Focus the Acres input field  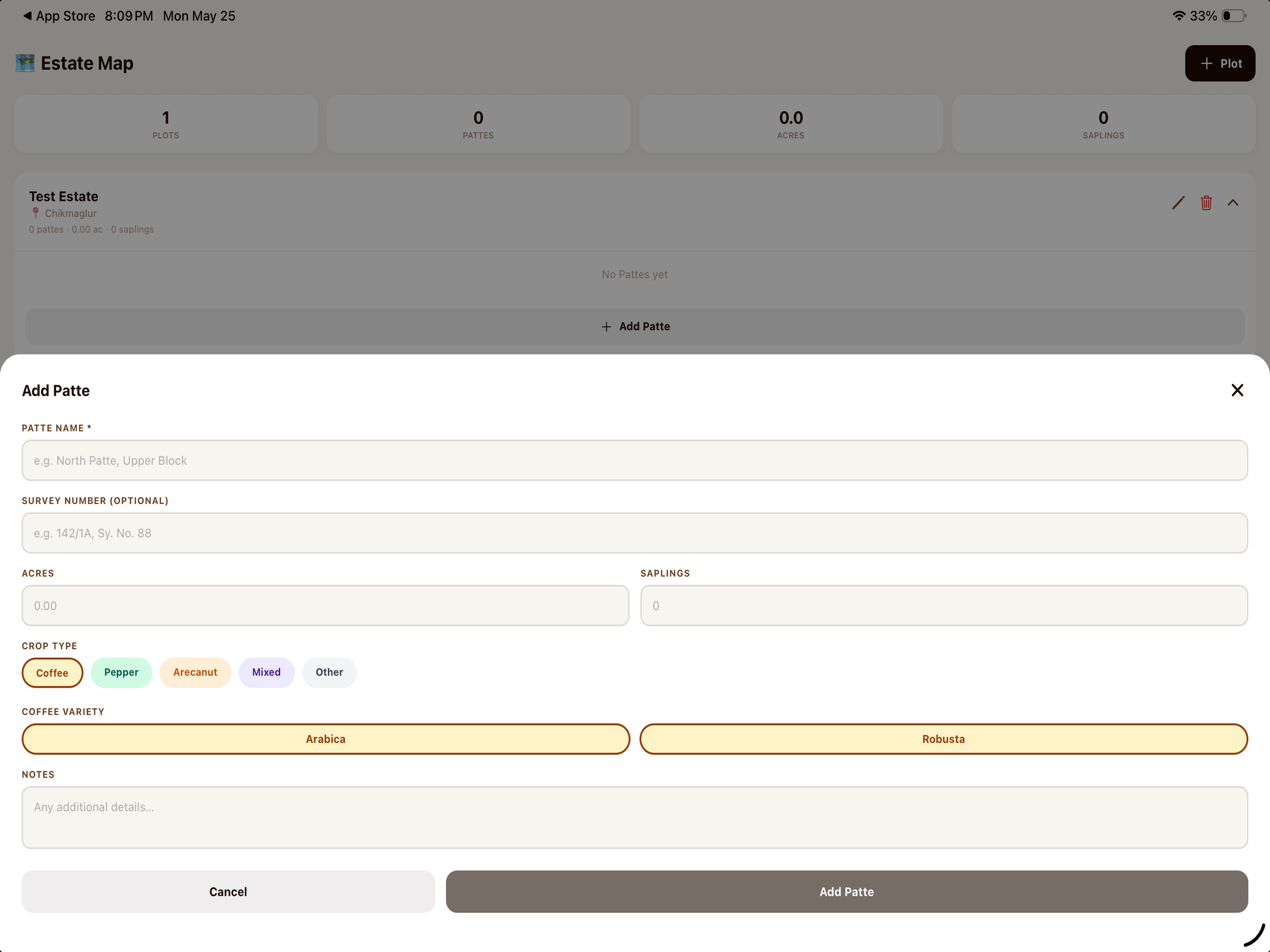325,606
